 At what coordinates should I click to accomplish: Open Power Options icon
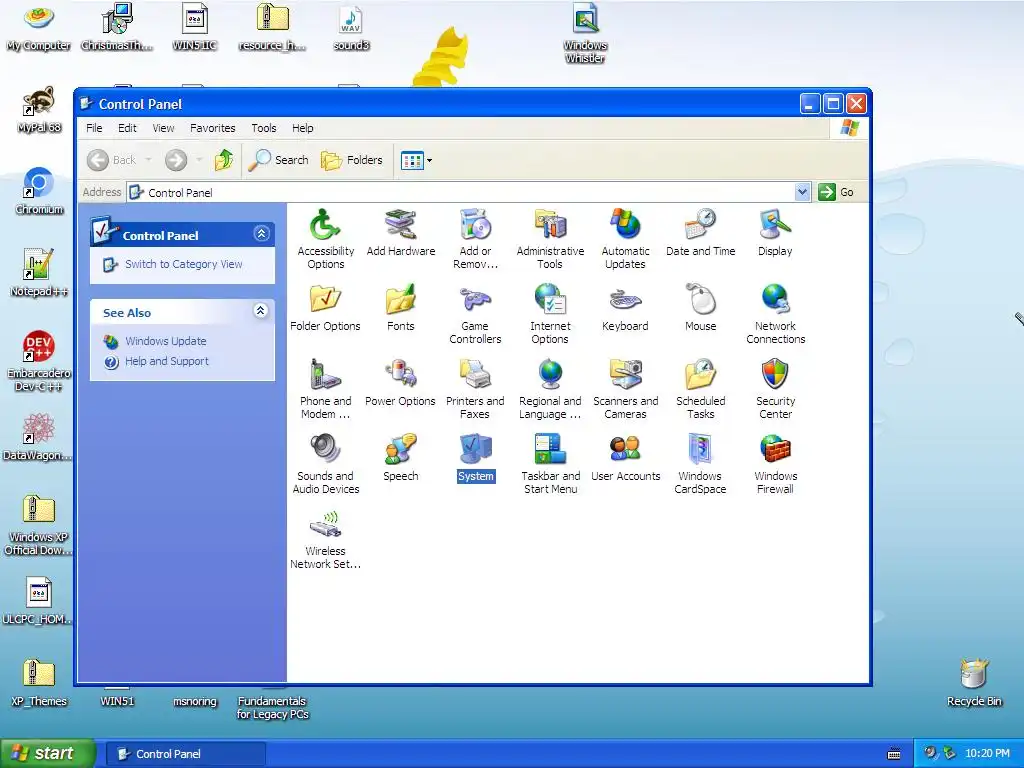(x=400, y=376)
